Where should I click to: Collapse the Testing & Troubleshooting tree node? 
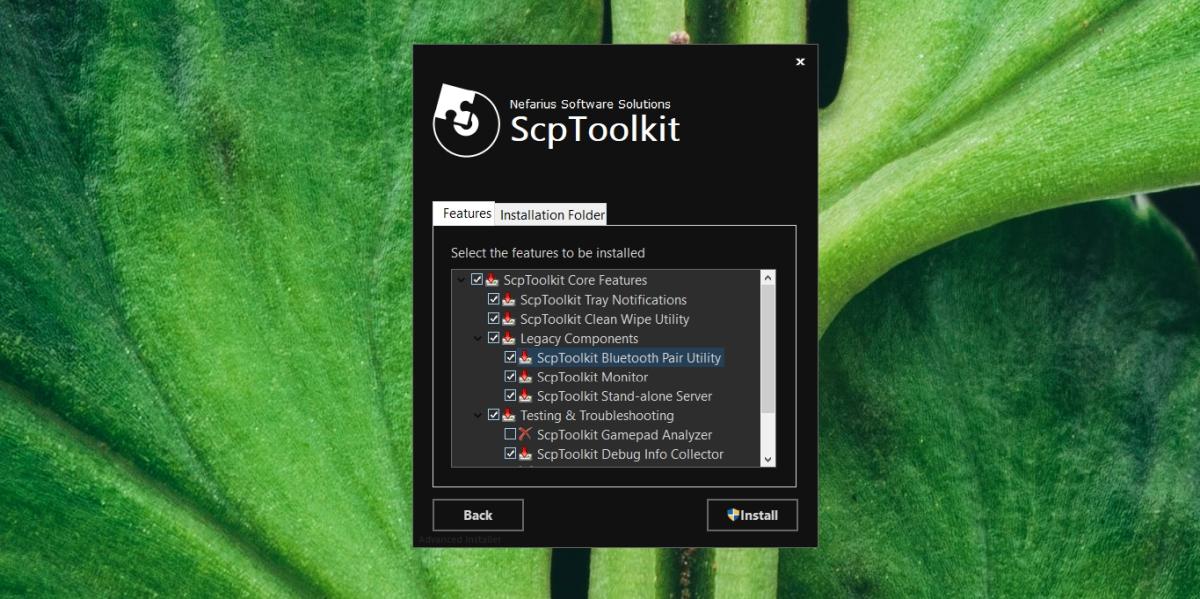477,416
